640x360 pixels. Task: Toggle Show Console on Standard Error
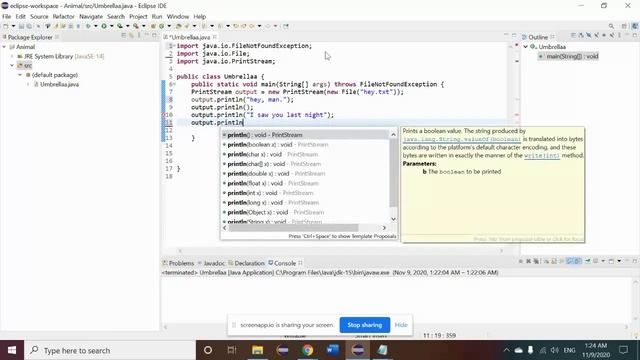578,261
